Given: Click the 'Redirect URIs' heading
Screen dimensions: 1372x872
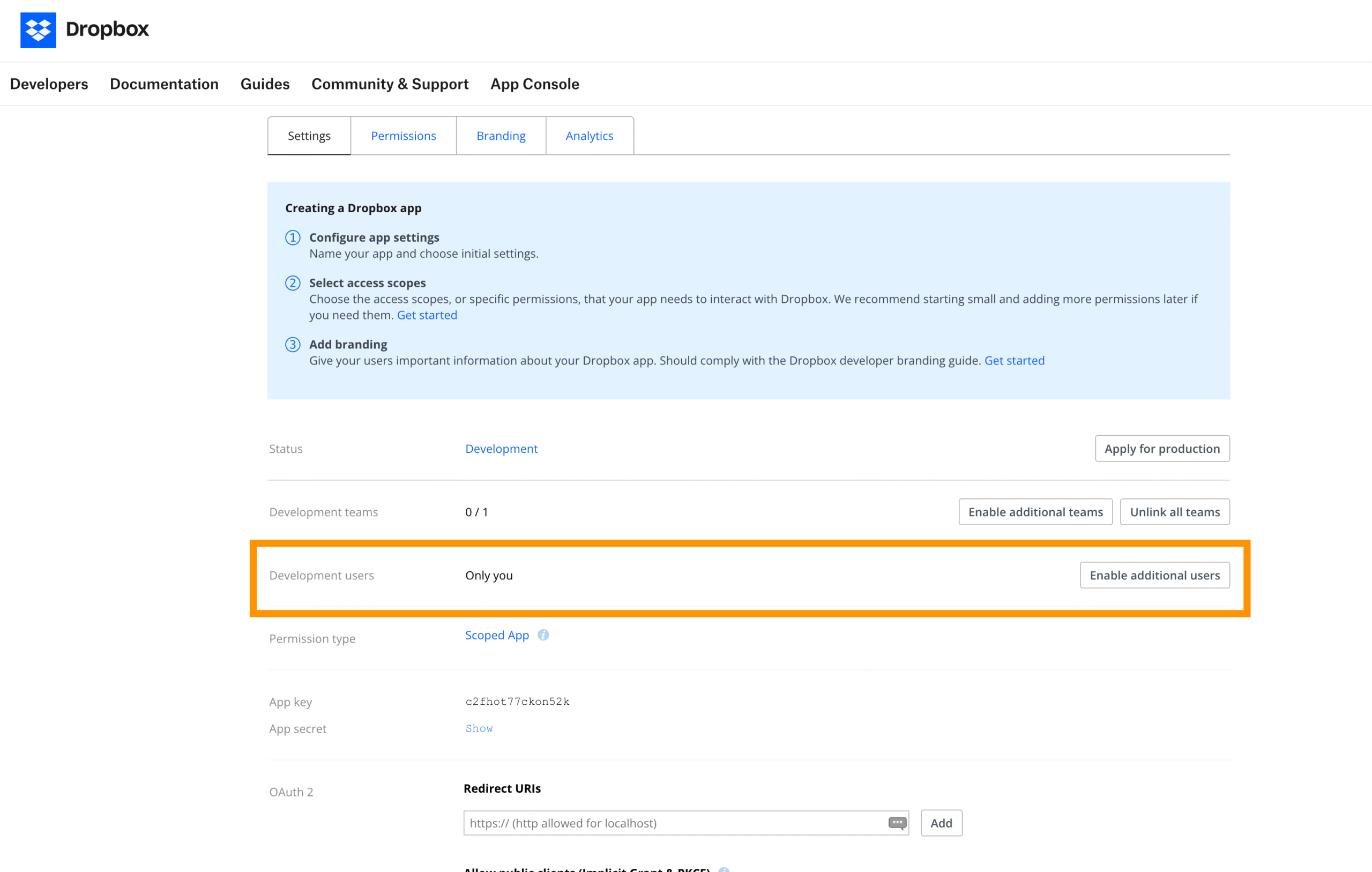Looking at the screenshot, I should click(502, 788).
